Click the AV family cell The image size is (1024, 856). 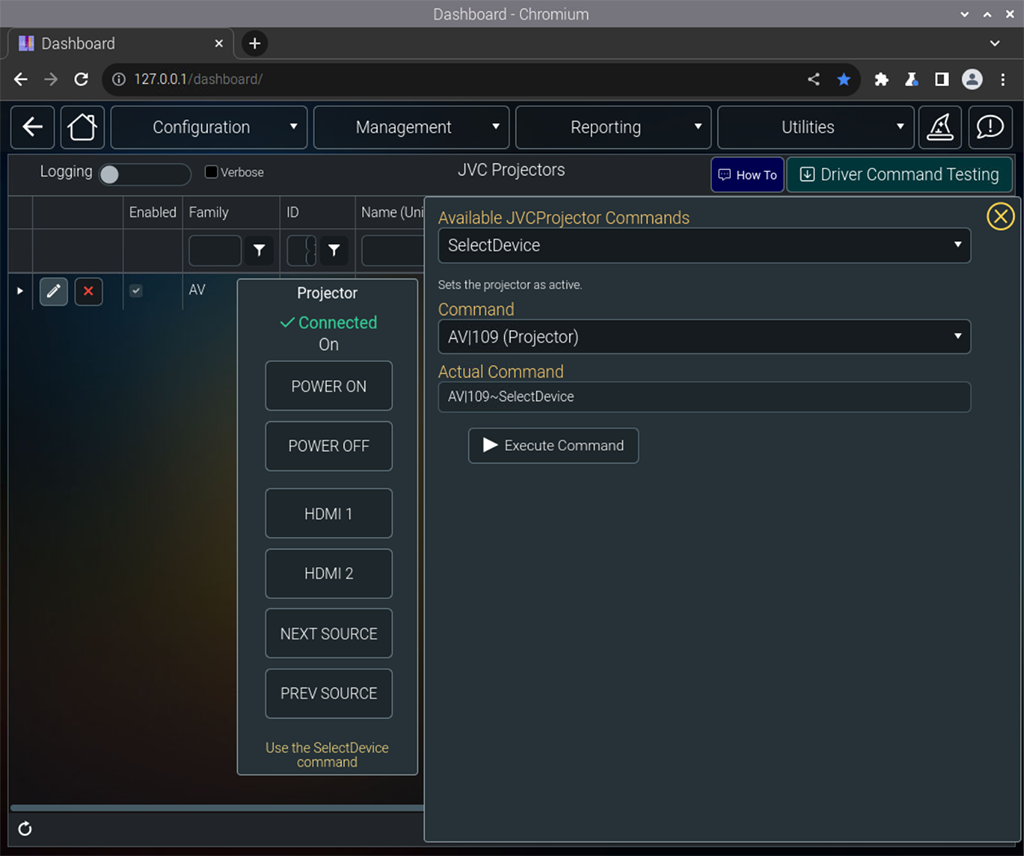coord(197,290)
